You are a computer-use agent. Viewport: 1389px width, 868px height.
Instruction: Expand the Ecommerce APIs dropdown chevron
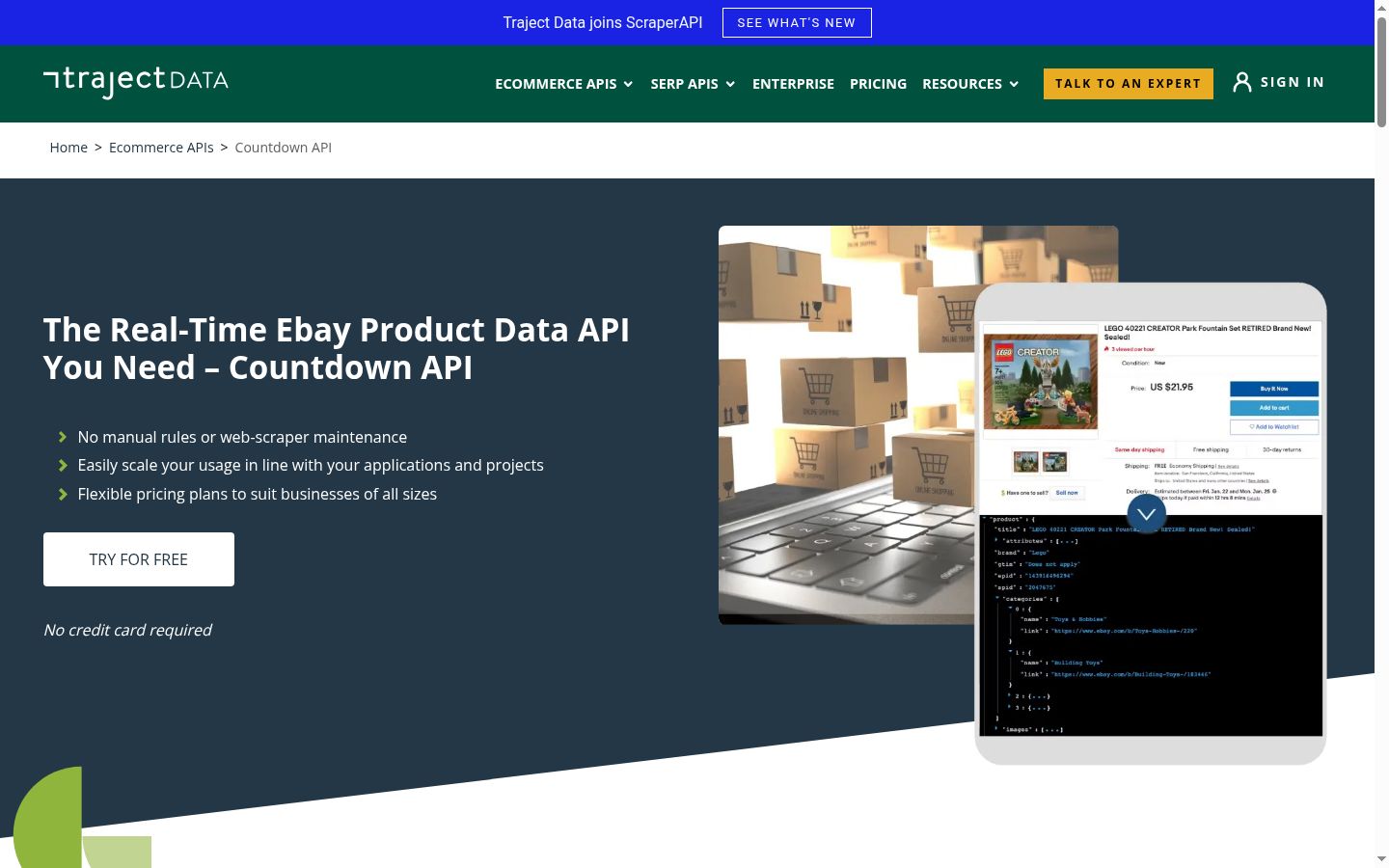pyautogui.click(x=628, y=84)
